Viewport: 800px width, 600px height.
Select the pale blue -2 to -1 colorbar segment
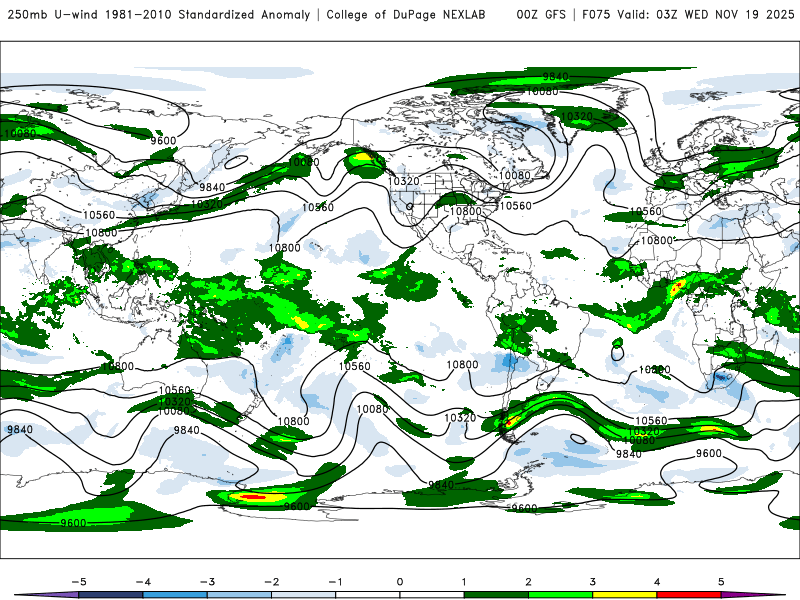[x=304, y=595]
